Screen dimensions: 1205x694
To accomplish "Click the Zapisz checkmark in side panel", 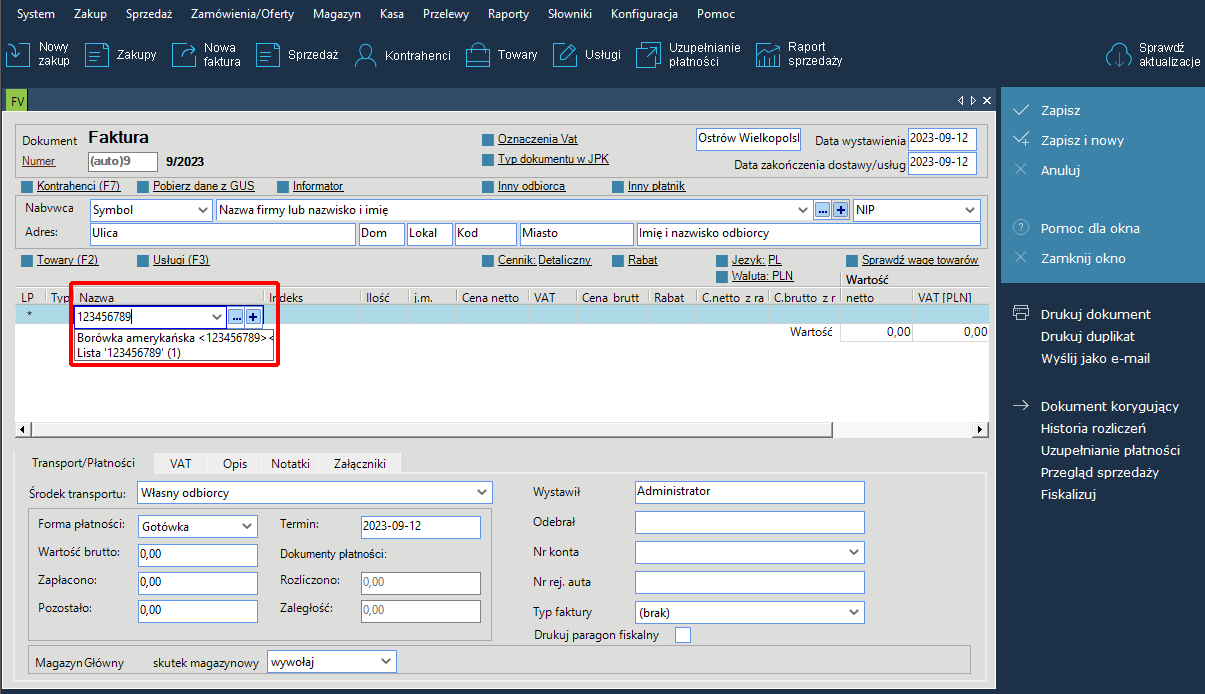I will point(1021,110).
